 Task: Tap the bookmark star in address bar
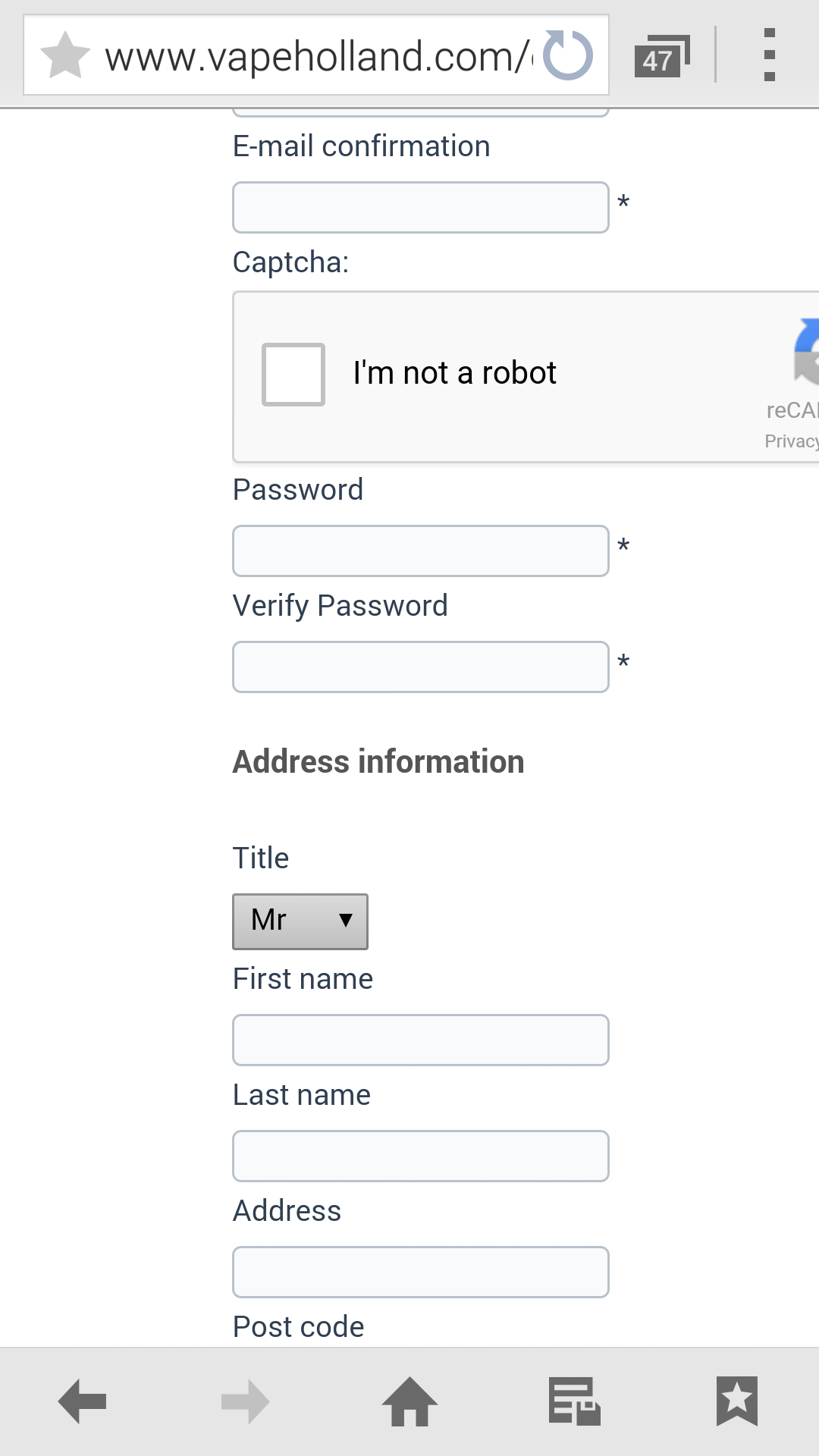point(65,55)
